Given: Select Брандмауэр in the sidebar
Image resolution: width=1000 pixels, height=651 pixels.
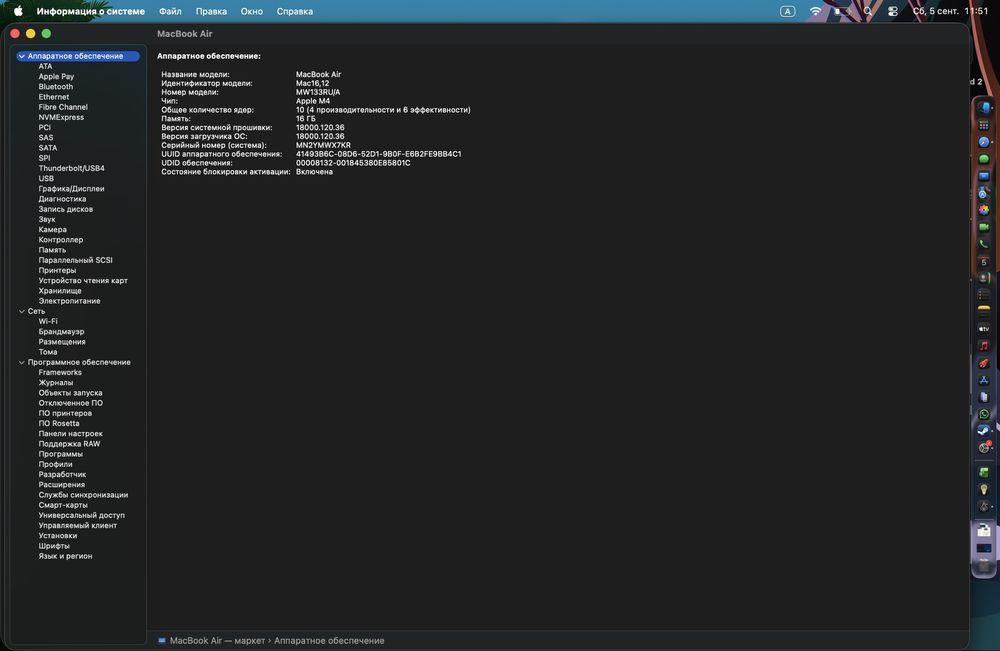Looking at the screenshot, I should (x=61, y=332).
